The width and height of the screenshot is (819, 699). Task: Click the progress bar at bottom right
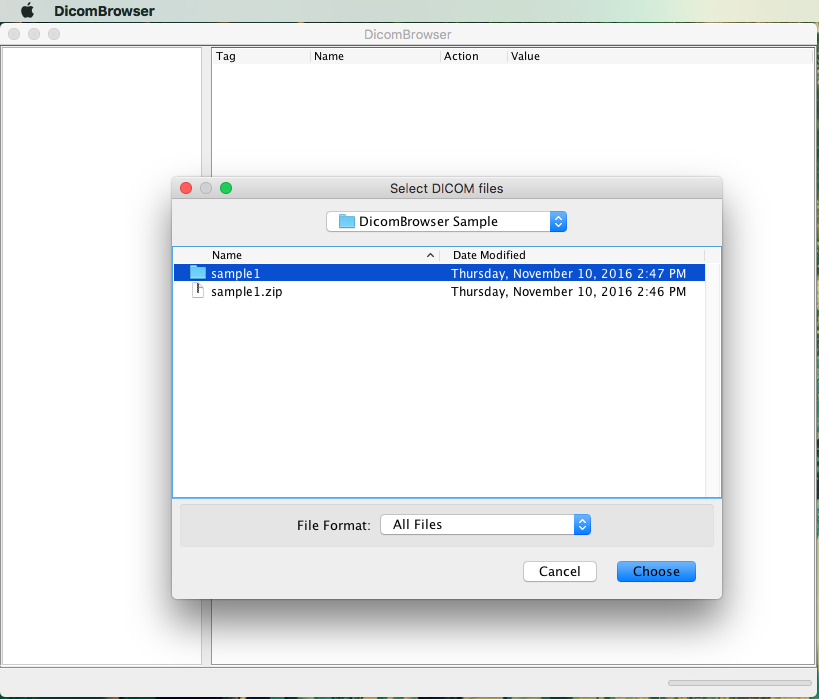point(740,682)
